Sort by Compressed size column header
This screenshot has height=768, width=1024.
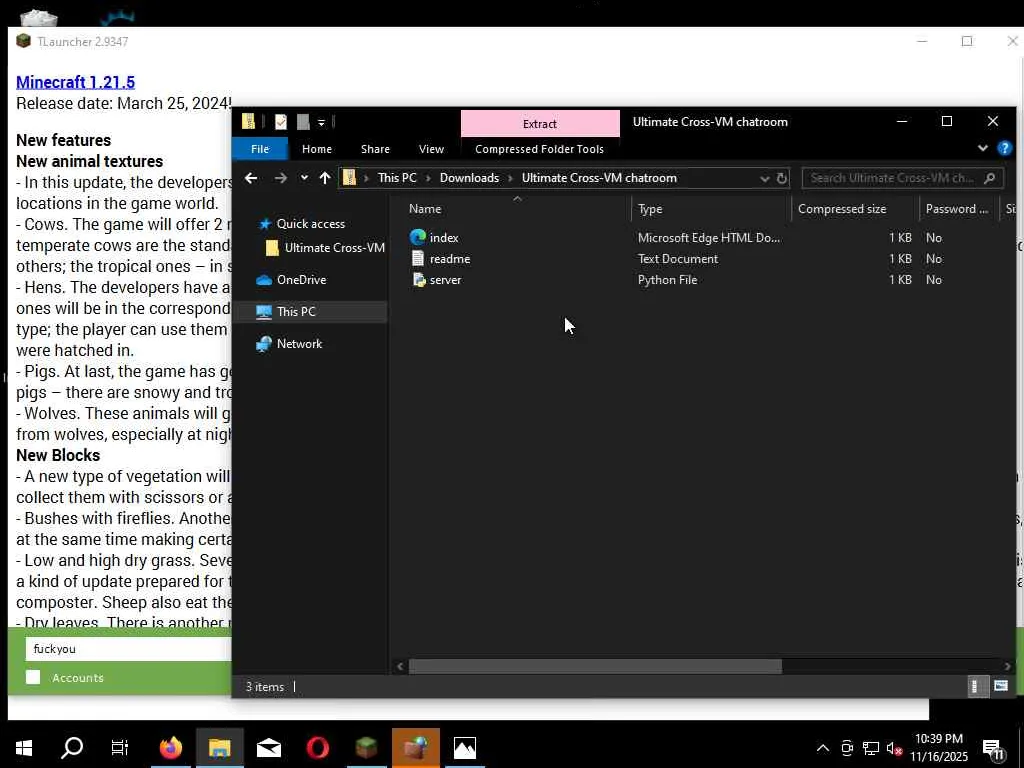click(842, 209)
